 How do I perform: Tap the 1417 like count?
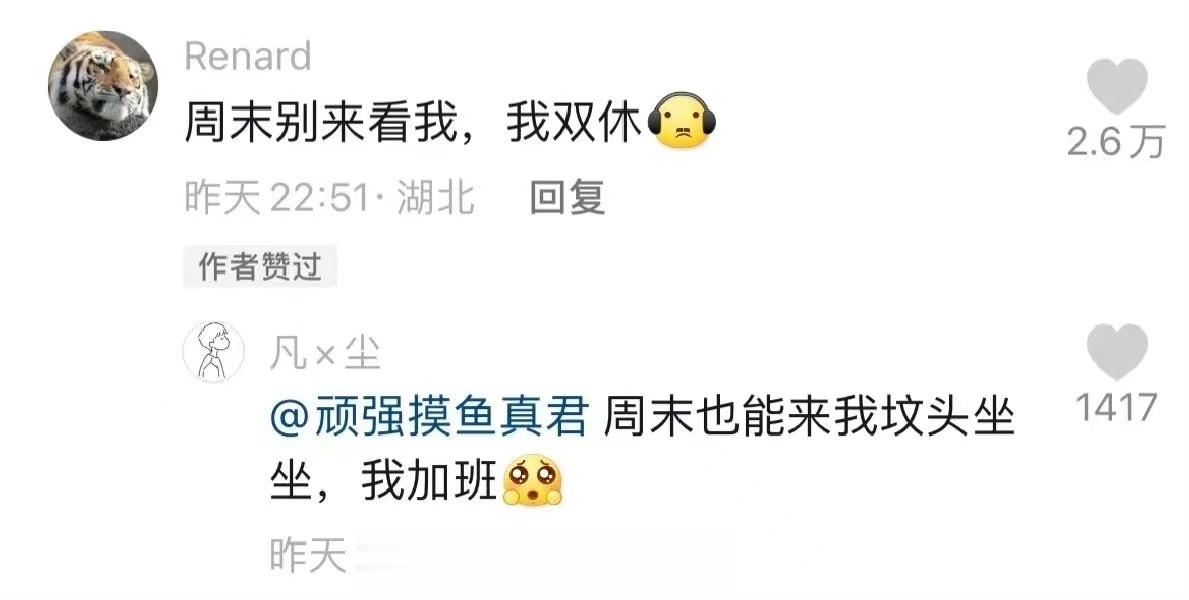(x=1116, y=407)
